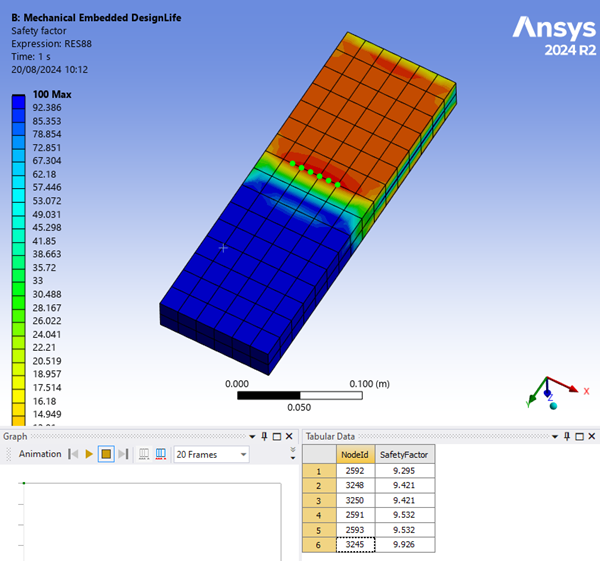Select table row header 5
The width and height of the screenshot is (600, 561).
(x=319, y=530)
